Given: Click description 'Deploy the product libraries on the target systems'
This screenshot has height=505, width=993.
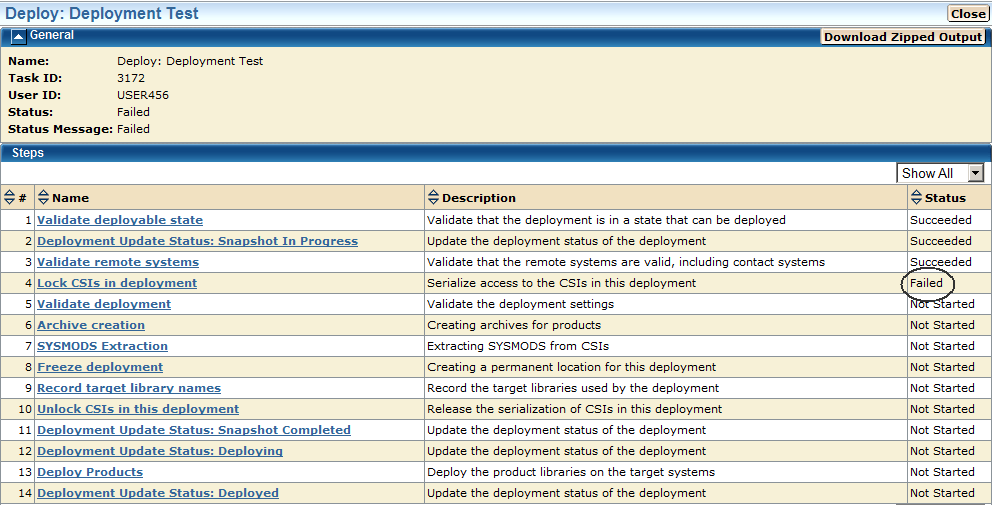Looking at the screenshot, I should [x=571, y=472].
